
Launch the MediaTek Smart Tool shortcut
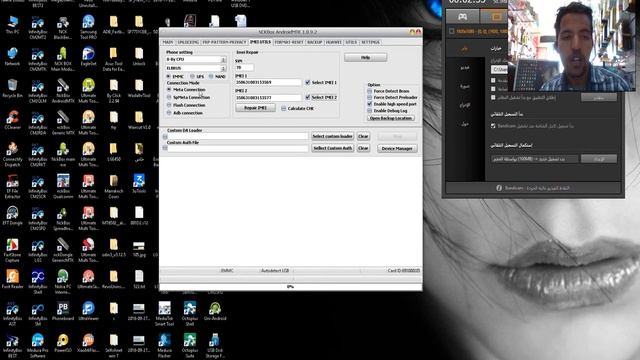coord(164,313)
